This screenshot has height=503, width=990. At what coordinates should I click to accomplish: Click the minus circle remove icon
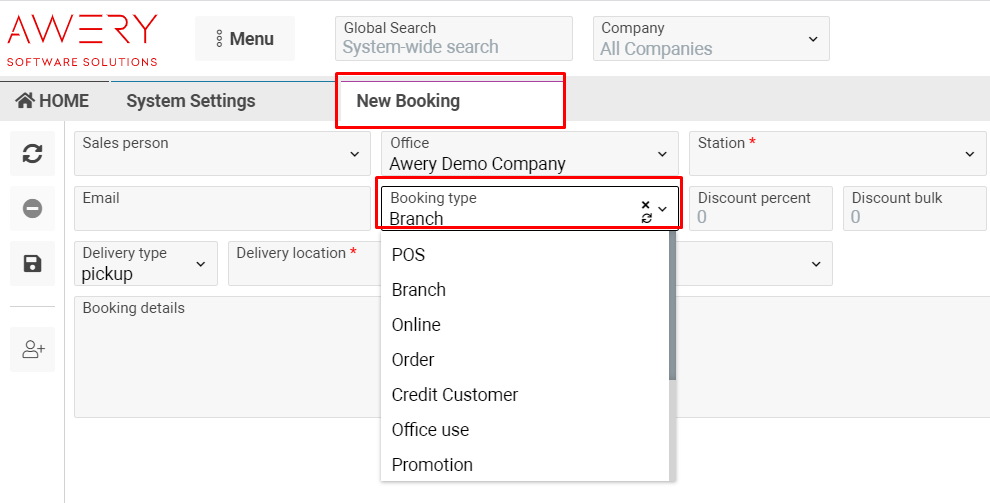click(x=32, y=208)
